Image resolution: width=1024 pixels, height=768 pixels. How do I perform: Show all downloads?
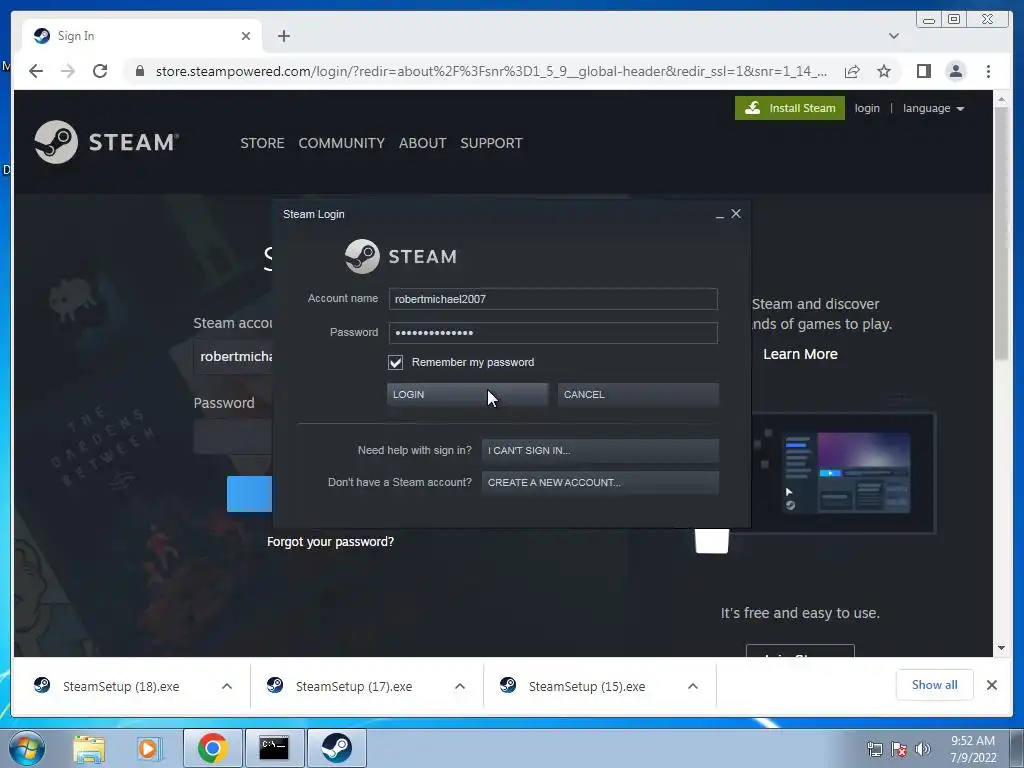tap(935, 685)
